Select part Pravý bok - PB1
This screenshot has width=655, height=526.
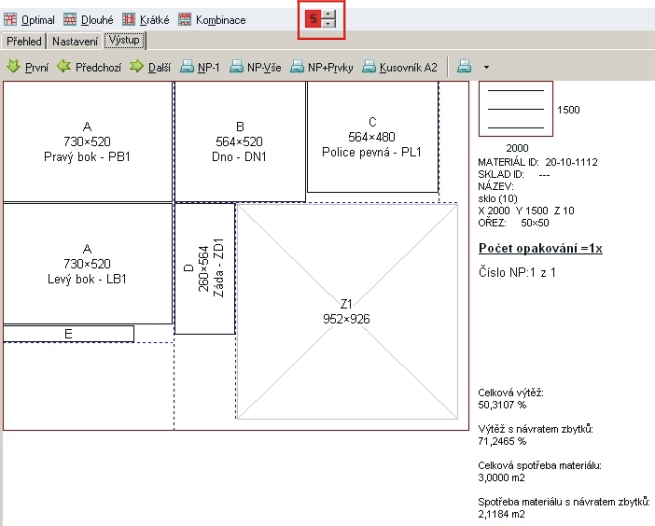click(x=87, y=142)
